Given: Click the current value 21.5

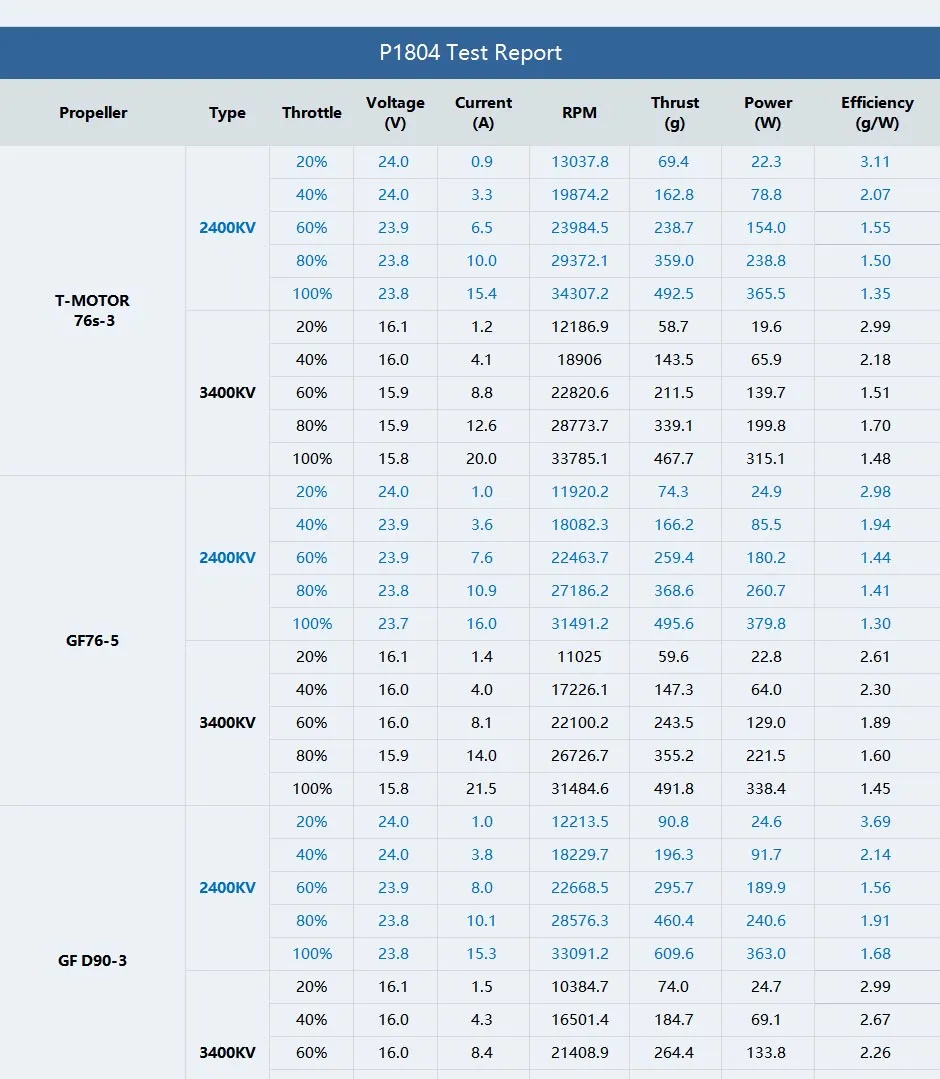Looking at the screenshot, I should point(481,789).
